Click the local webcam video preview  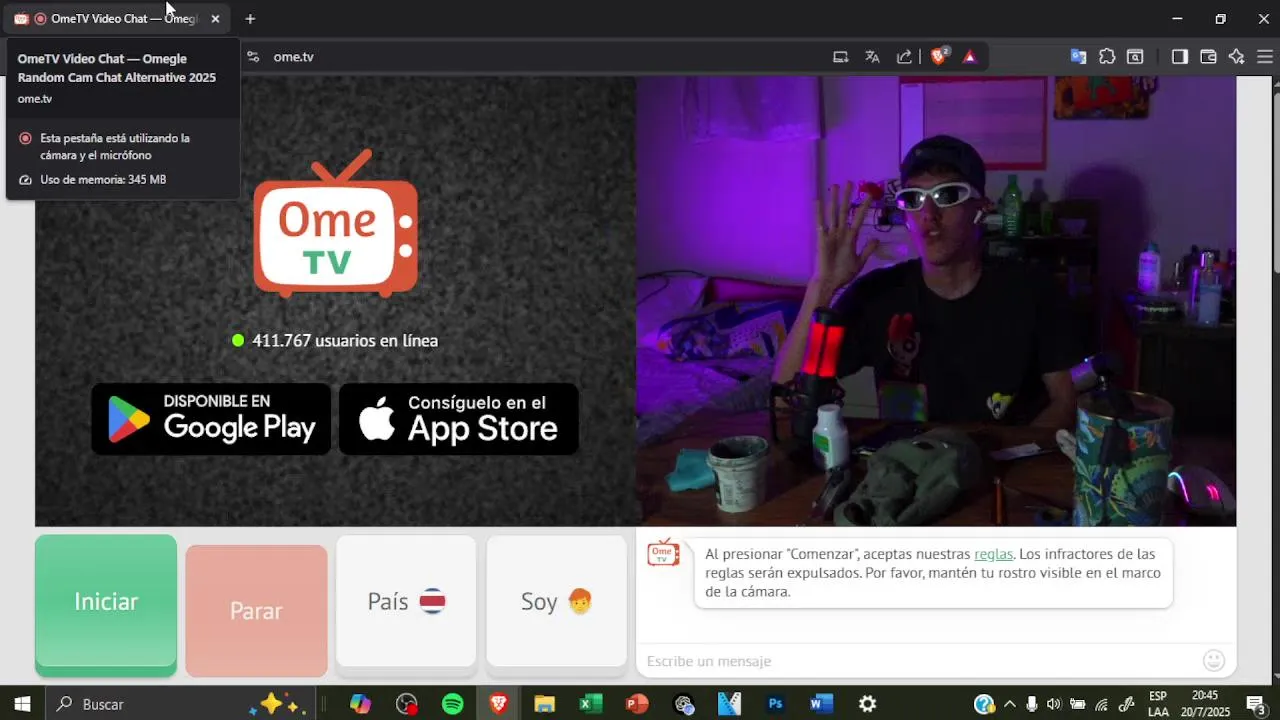click(936, 301)
